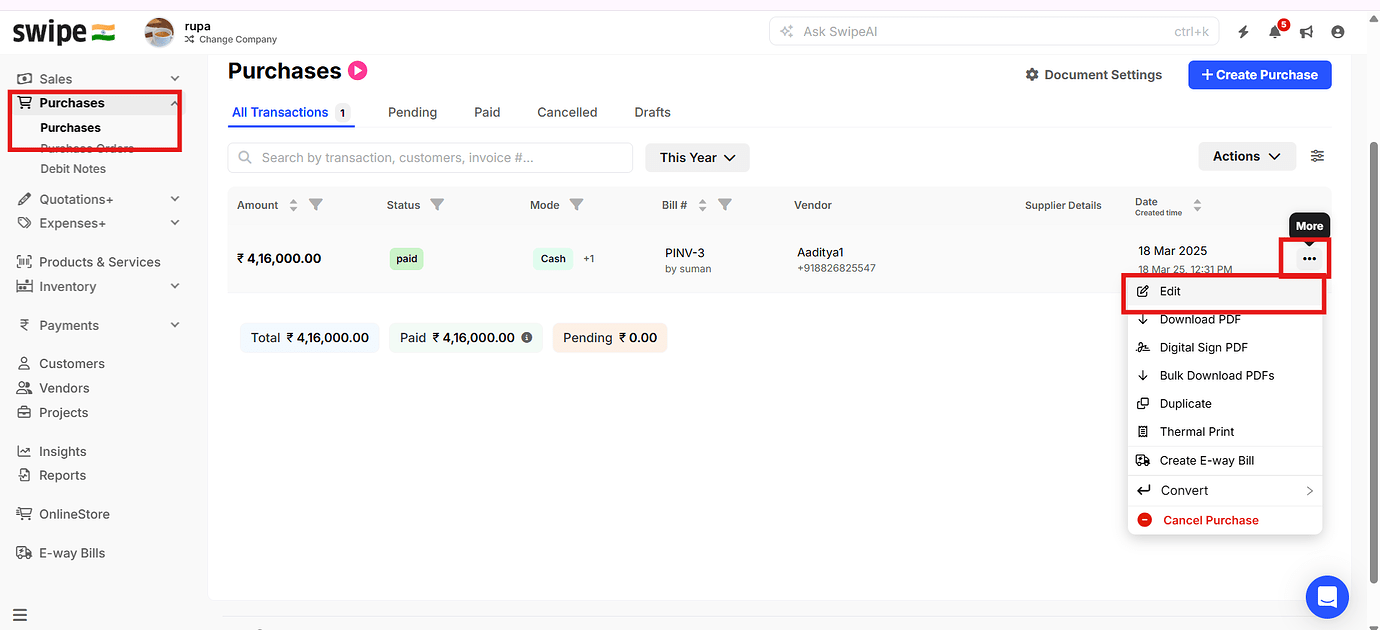1380x630 pixels.
Task: Open the Mode column filter funnel
Action: 578,204
